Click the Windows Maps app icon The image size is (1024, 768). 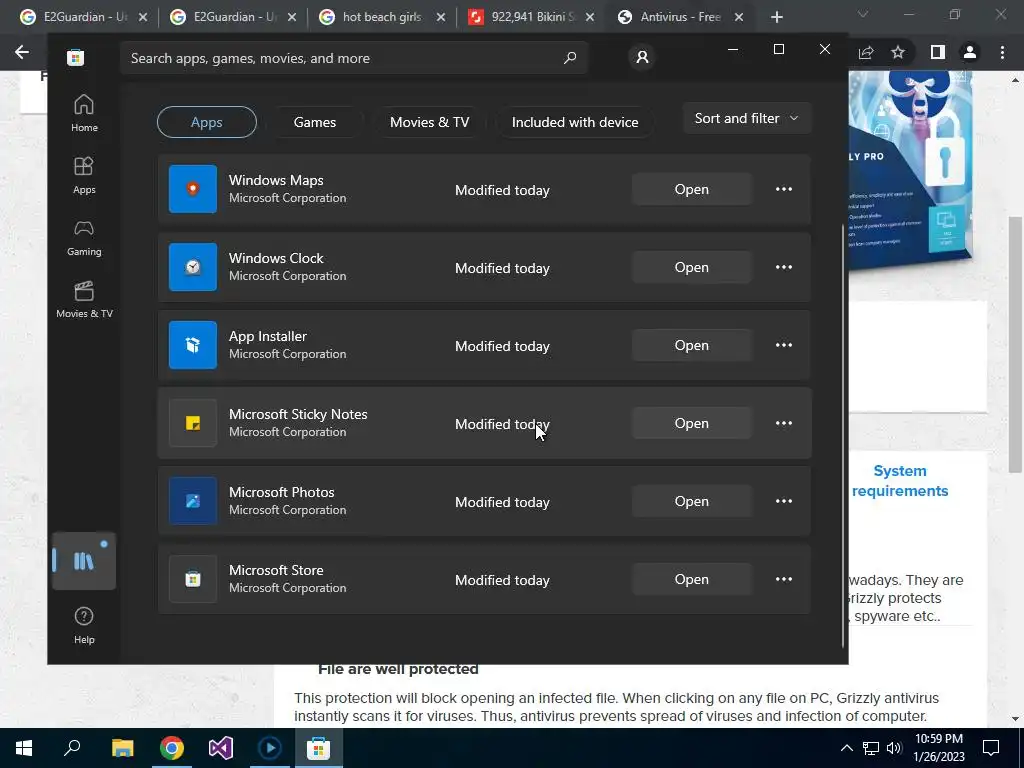[x=193, y=189]
